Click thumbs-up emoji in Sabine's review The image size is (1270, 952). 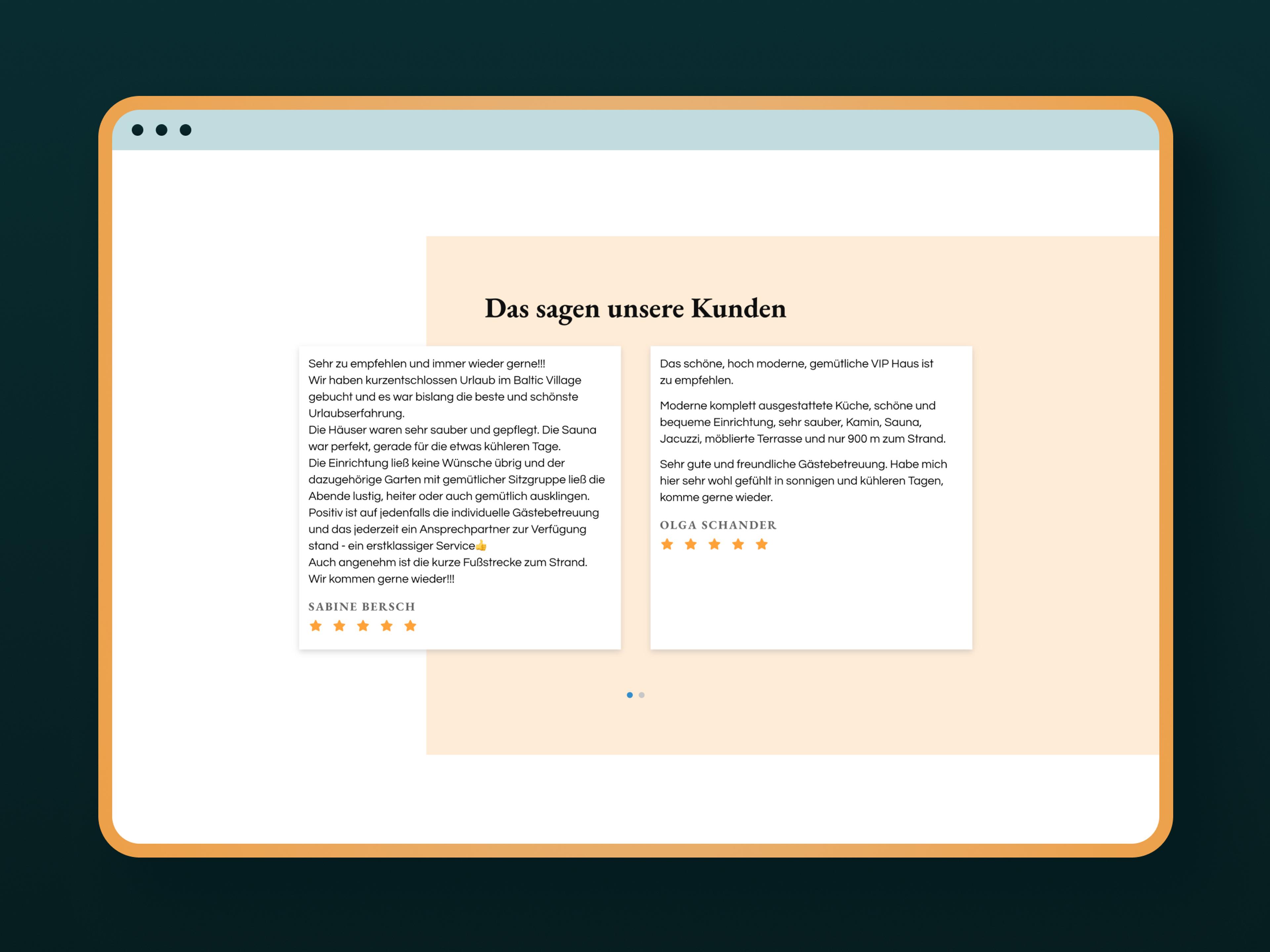click(481, 545)
